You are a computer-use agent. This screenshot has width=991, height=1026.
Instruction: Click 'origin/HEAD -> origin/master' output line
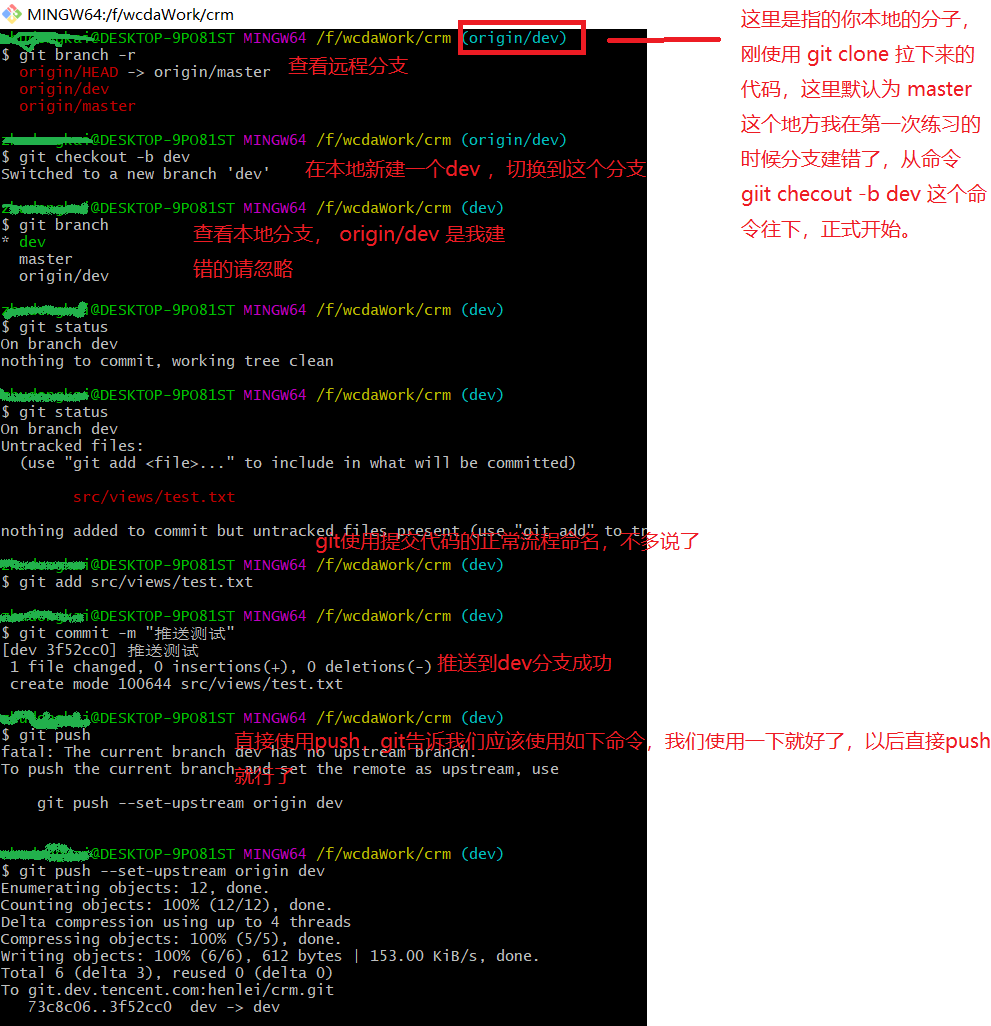145,72
